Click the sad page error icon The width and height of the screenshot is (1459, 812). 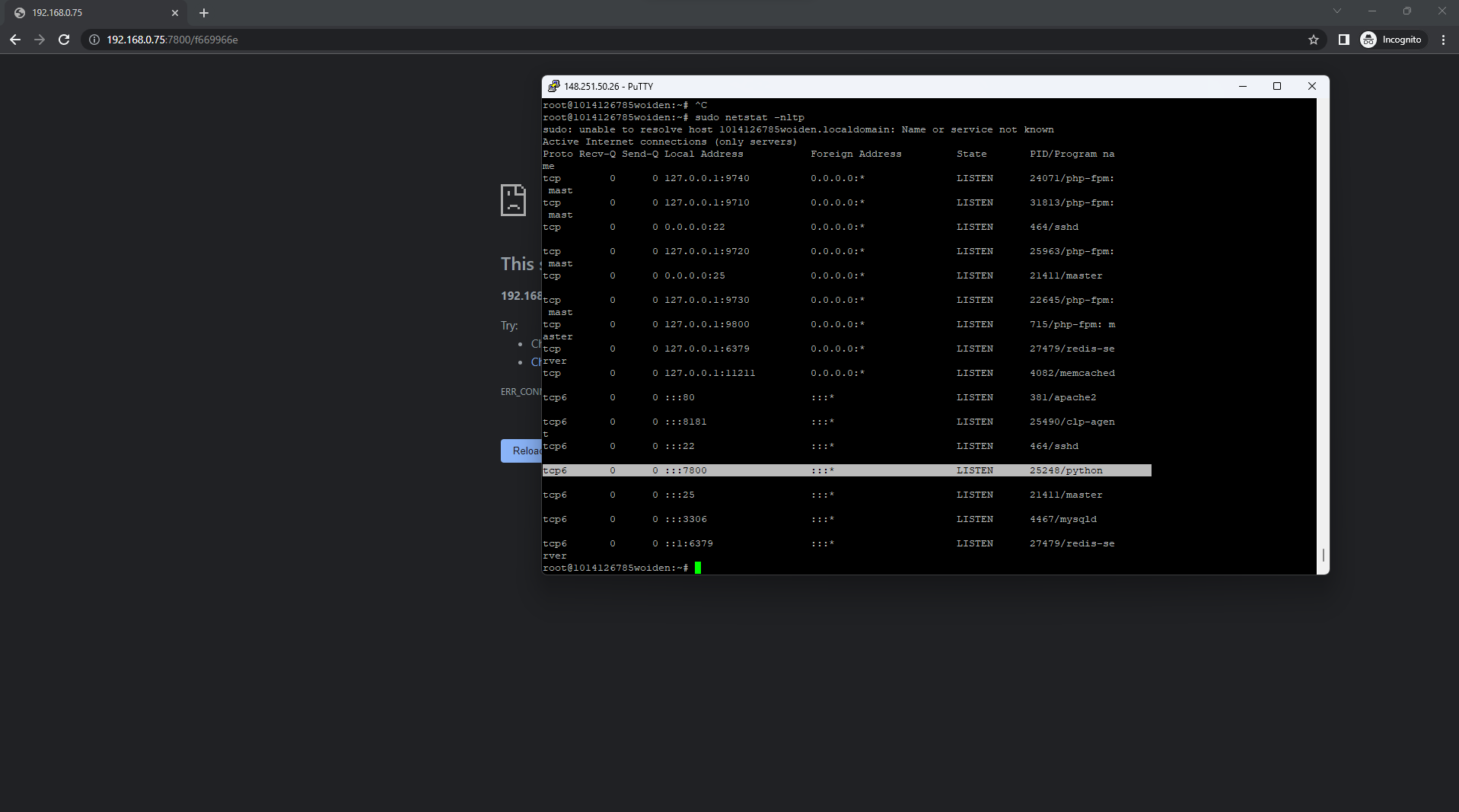(x=513, y=200)
